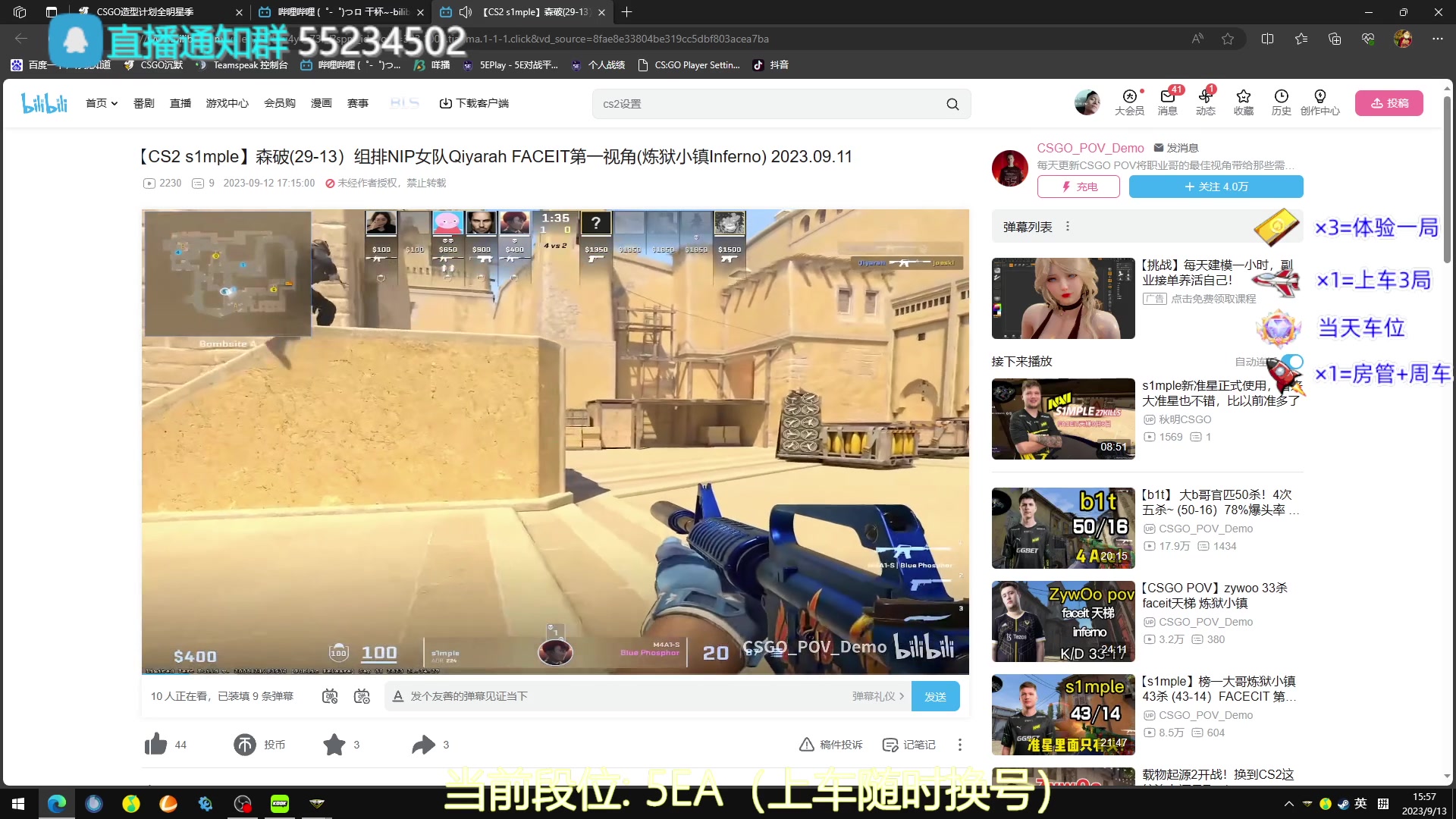1456x819 pixels.
Task: Open 记笔记 note icon
Action: [x=890, y=745]
